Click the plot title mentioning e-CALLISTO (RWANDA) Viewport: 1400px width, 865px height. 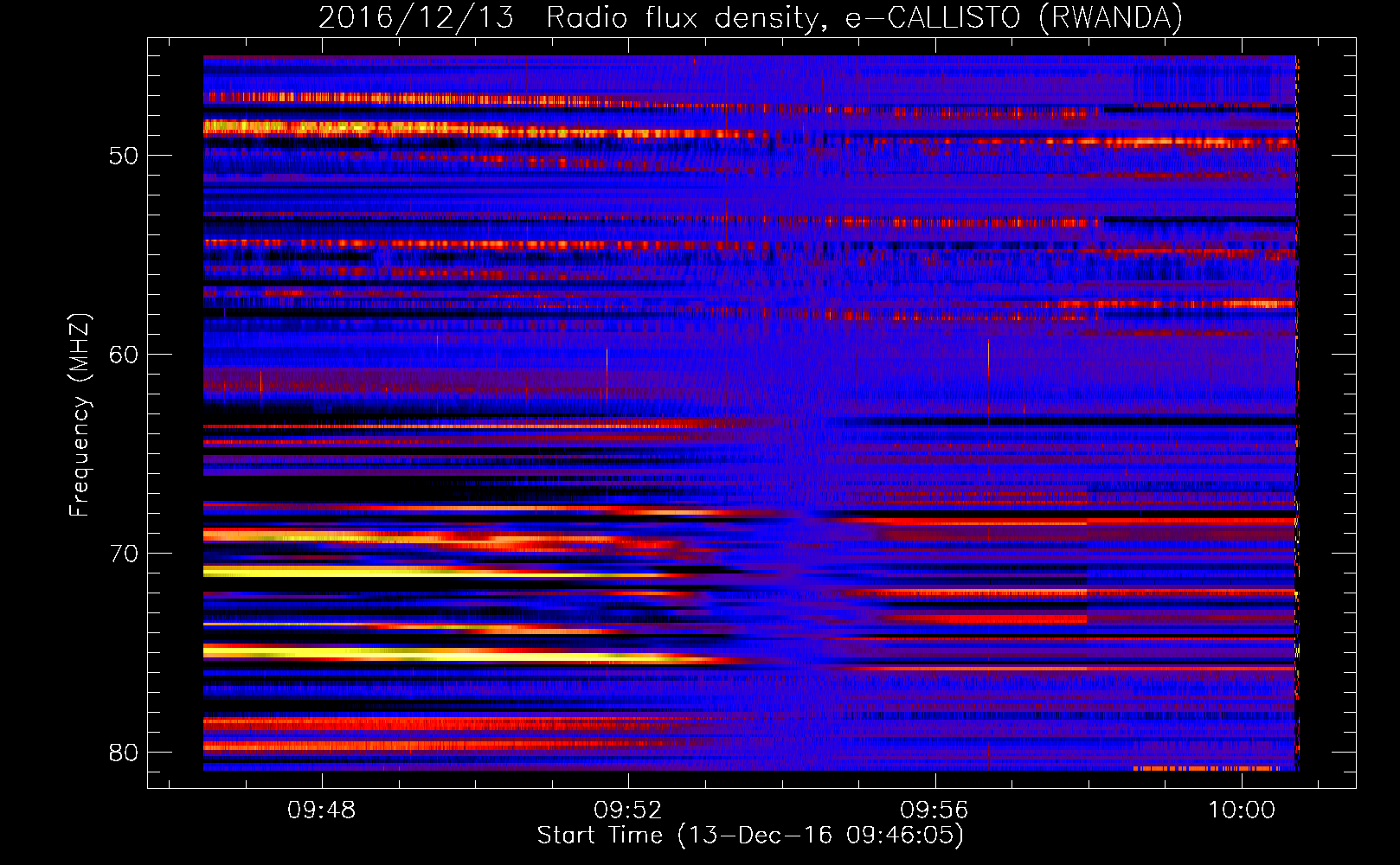point(750,17)
